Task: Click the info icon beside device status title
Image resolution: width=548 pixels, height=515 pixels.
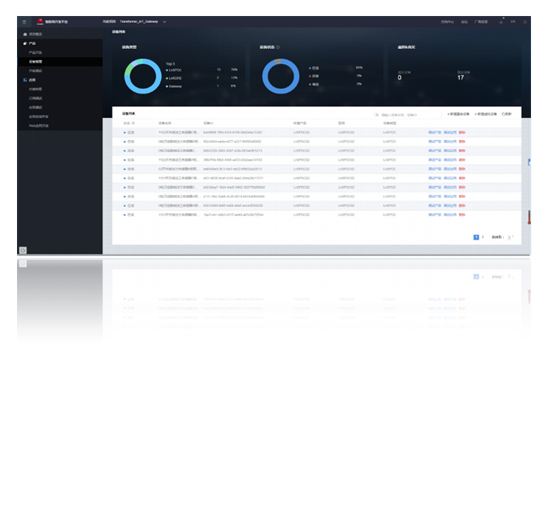Action: click(278, 47)
